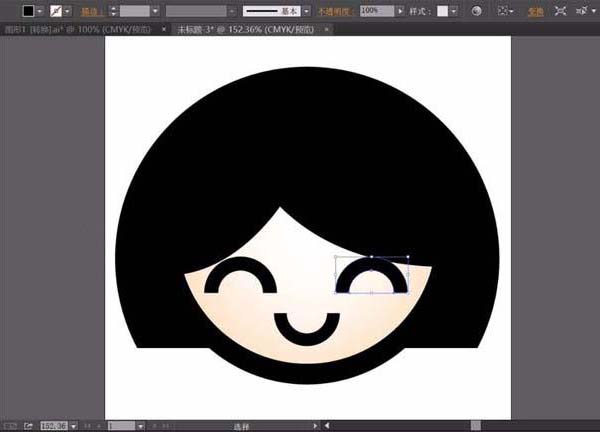Click the align to selection icon
Screen dimensions: 600x432
(504, 10)
